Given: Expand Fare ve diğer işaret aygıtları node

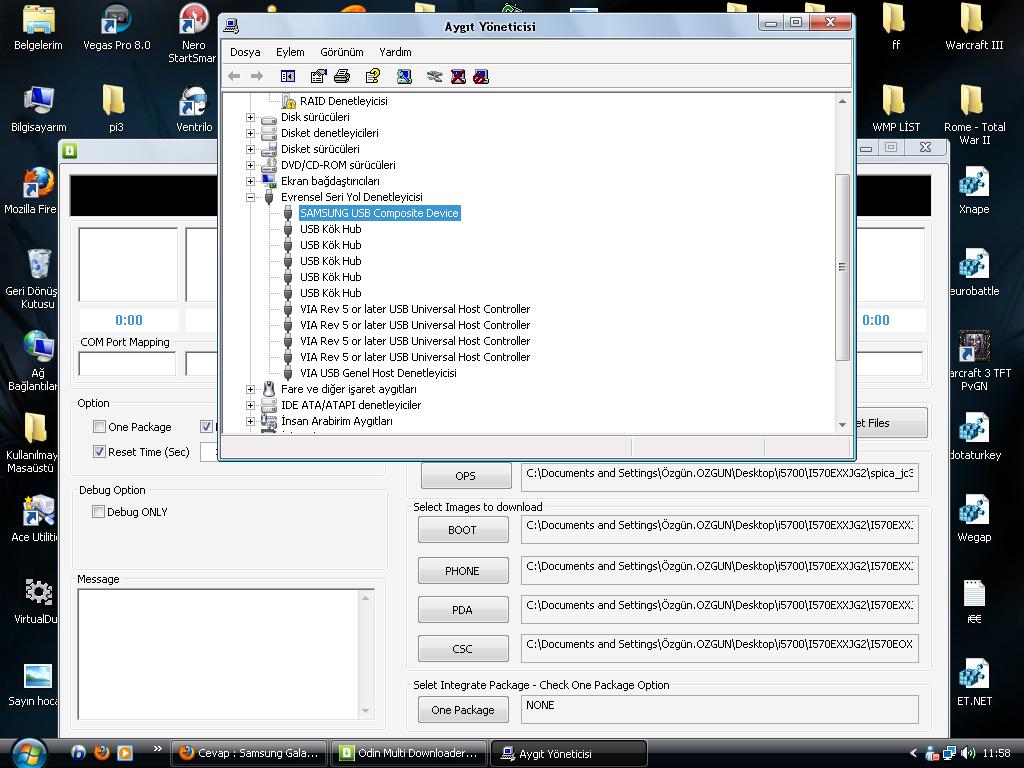Looking at the screenshot, I should coord(250,389).
